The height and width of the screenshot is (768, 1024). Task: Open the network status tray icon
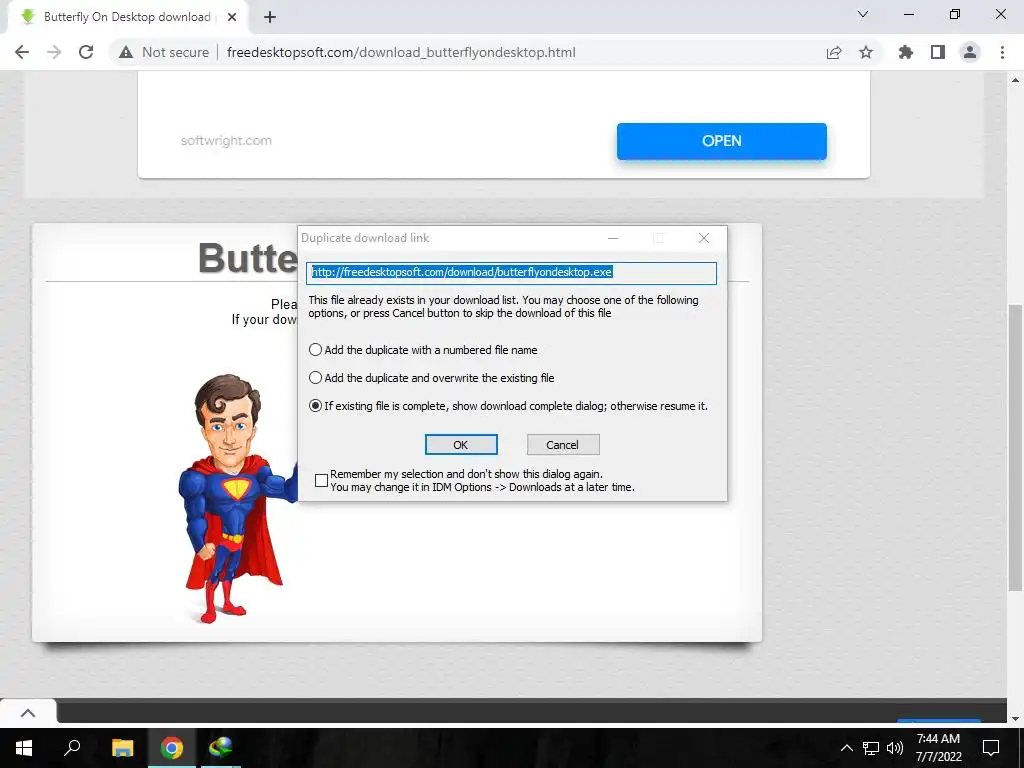(x=871, y=748)
